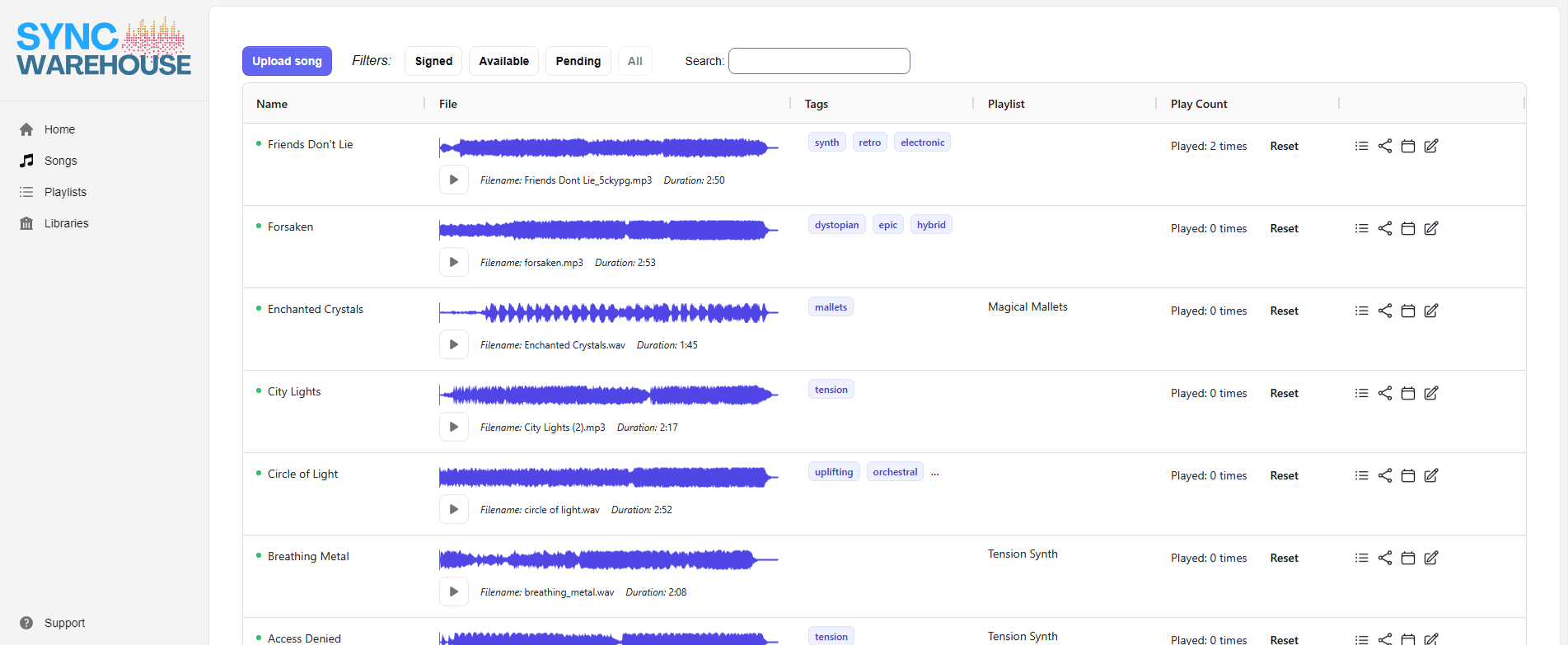Filter songs by Pending
1568x645 pixels.
pyautogui.click(x=578, y=61)
